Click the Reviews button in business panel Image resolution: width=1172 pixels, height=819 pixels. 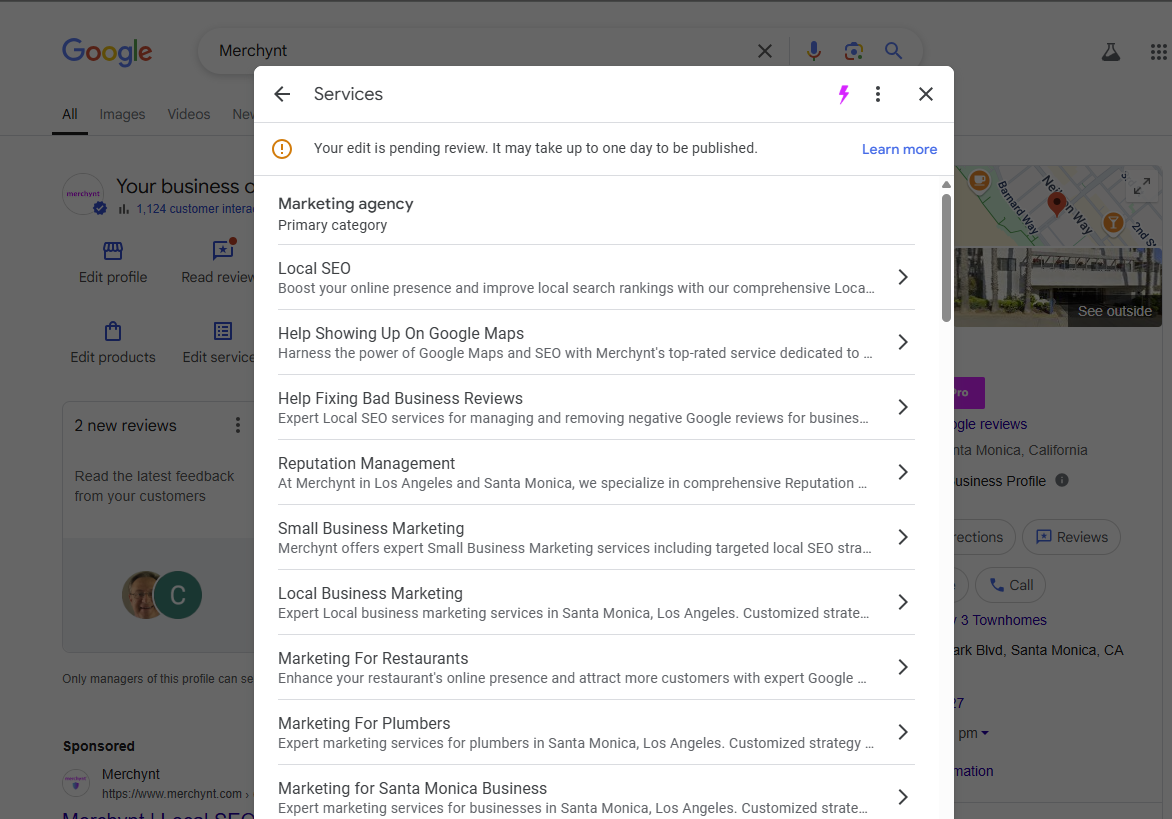pos(1071,537)
